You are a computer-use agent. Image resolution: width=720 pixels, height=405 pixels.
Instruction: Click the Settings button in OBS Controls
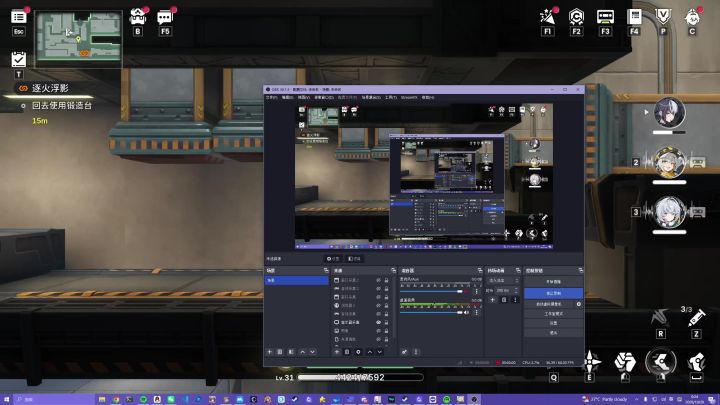click(x=553, y=323)
